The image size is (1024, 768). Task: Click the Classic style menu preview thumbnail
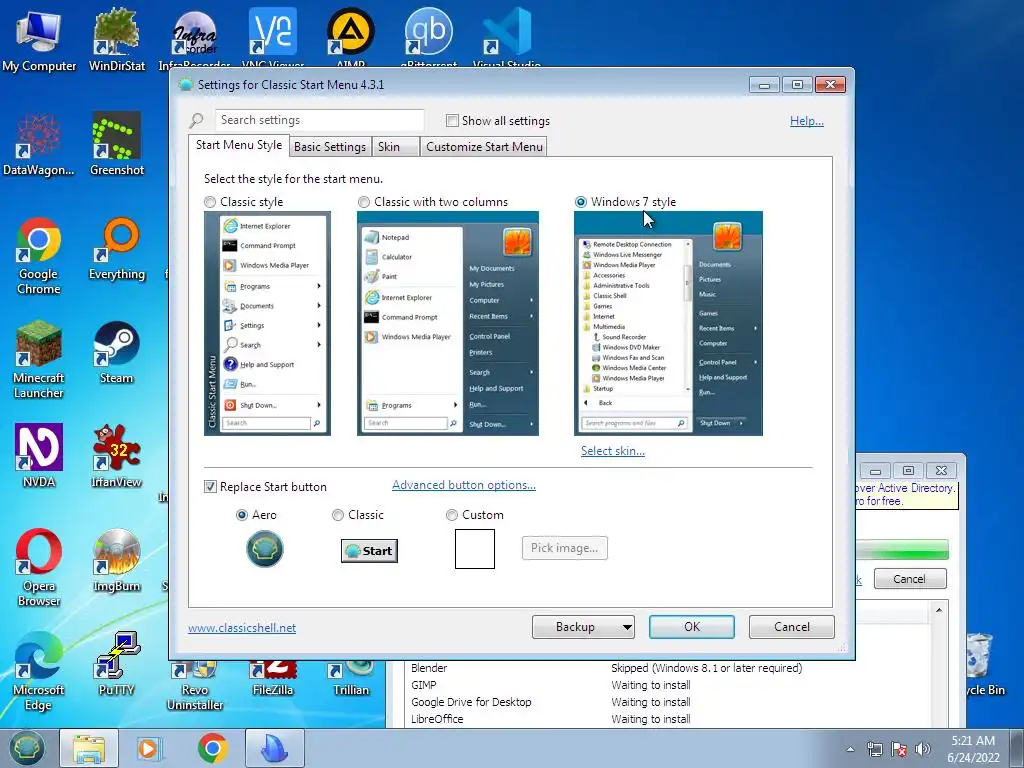[x=267, y=323]
